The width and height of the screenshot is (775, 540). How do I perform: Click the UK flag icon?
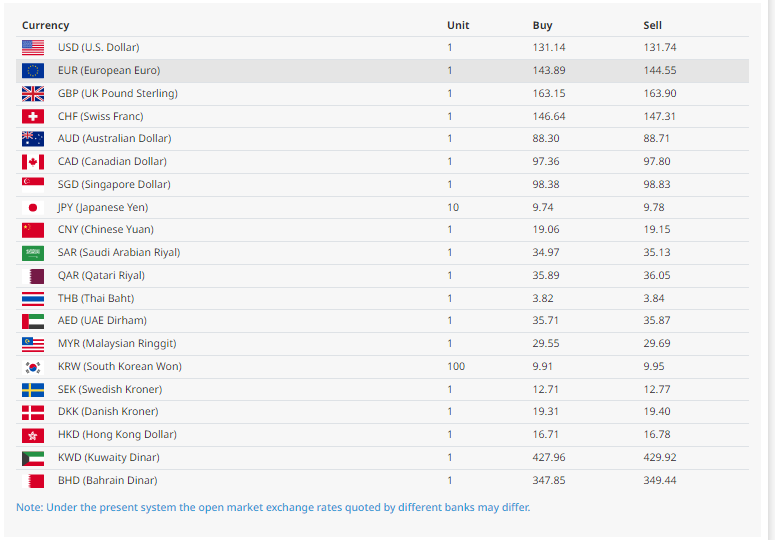pos(33,94)
